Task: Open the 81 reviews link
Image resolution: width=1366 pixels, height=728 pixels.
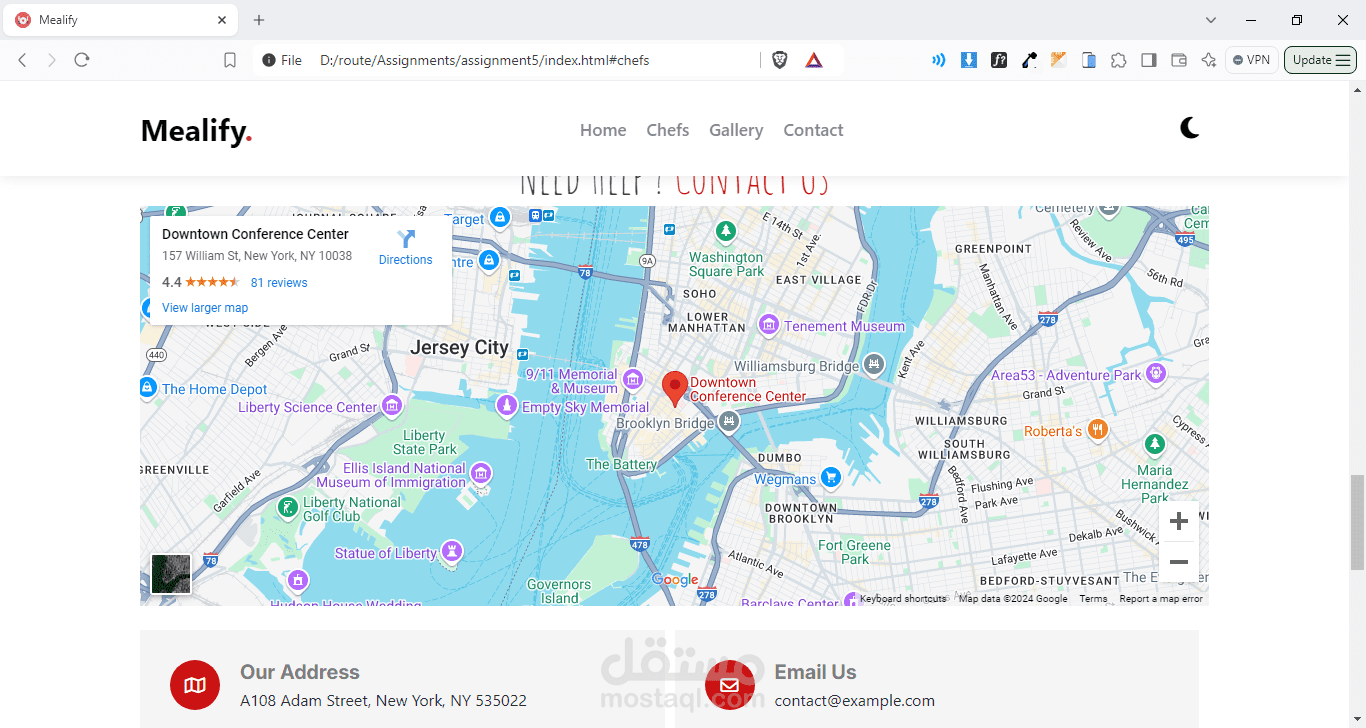Action: [279, 283]
